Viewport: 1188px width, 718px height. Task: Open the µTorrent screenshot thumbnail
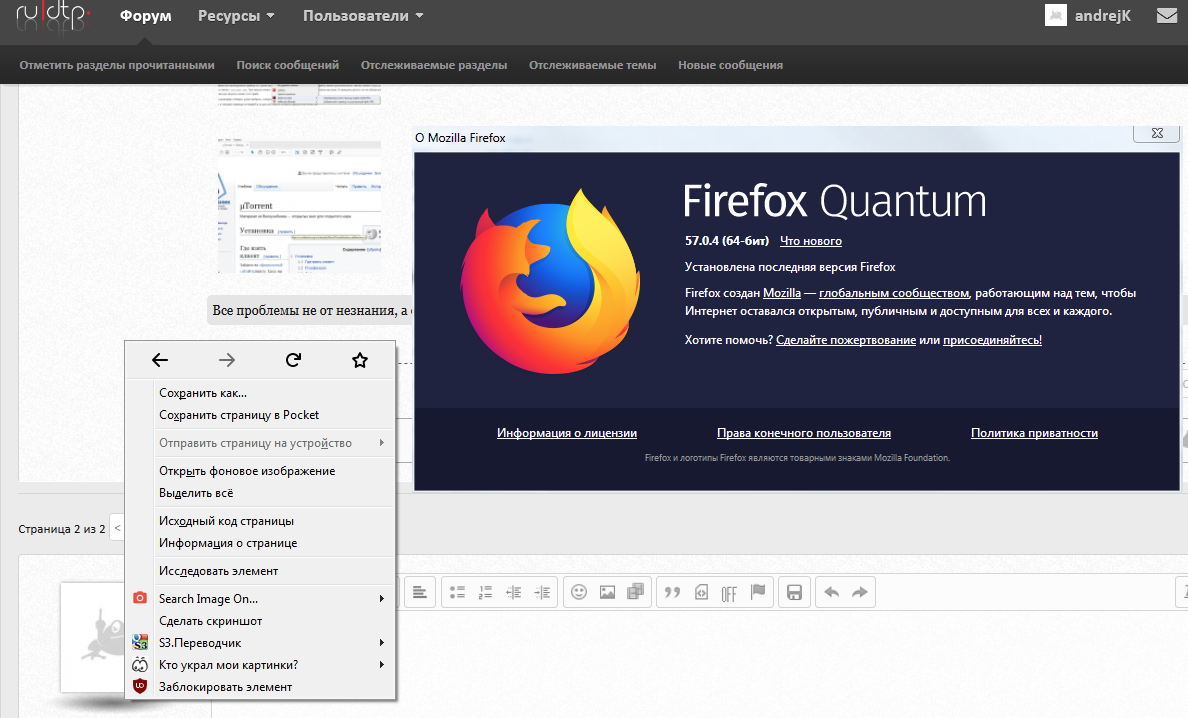(x=299, y=206)
